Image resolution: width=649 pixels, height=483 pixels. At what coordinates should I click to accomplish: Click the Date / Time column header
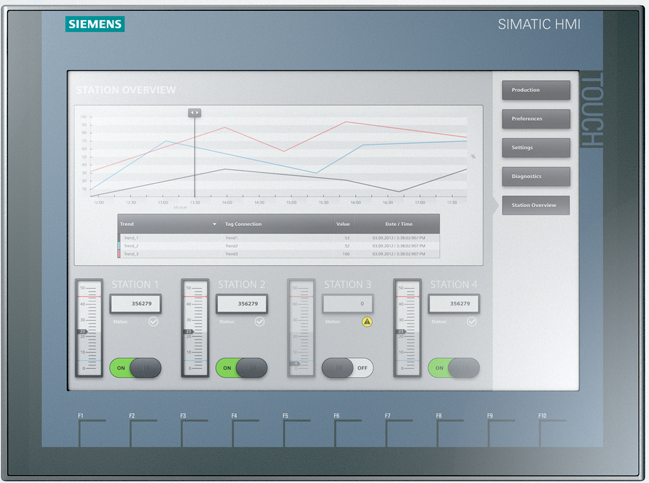pyautogui.click(x=399, y=224)
